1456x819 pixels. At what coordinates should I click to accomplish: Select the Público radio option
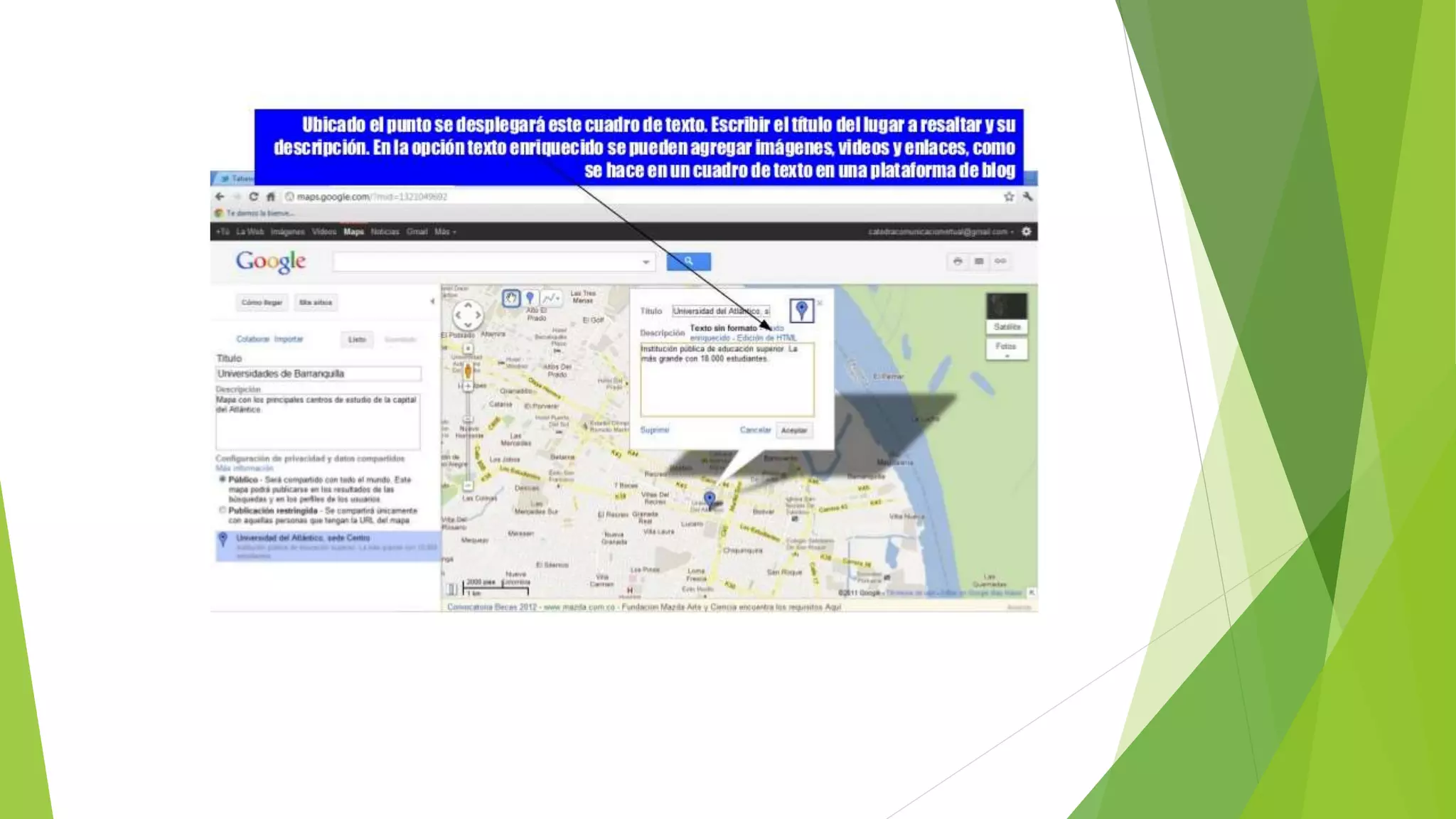click(223, 480)
